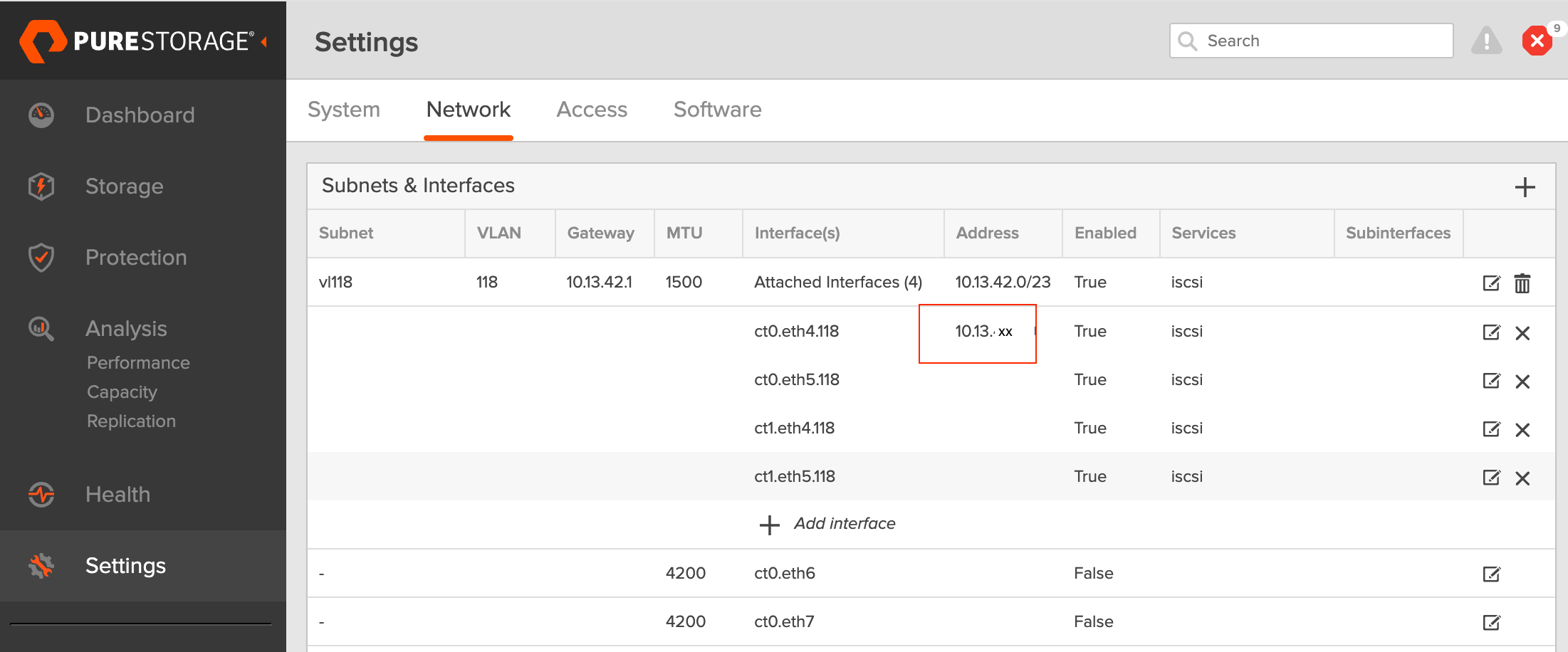Add a new subnet with the plus icon
1568x652 pixels.
[1525, 186]
